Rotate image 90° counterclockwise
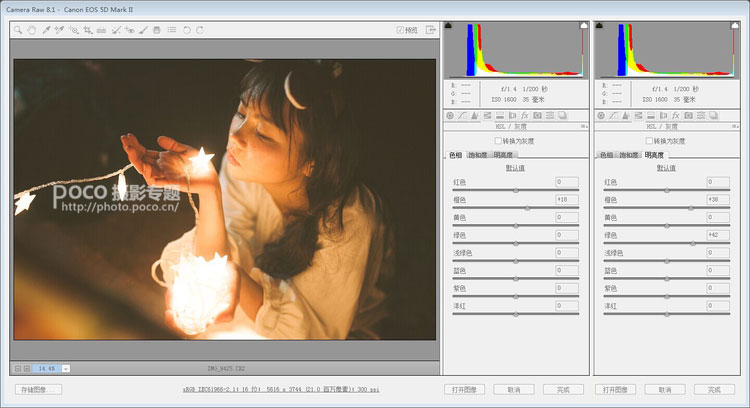This screenshot has height=408, width=750. [187, 30]
